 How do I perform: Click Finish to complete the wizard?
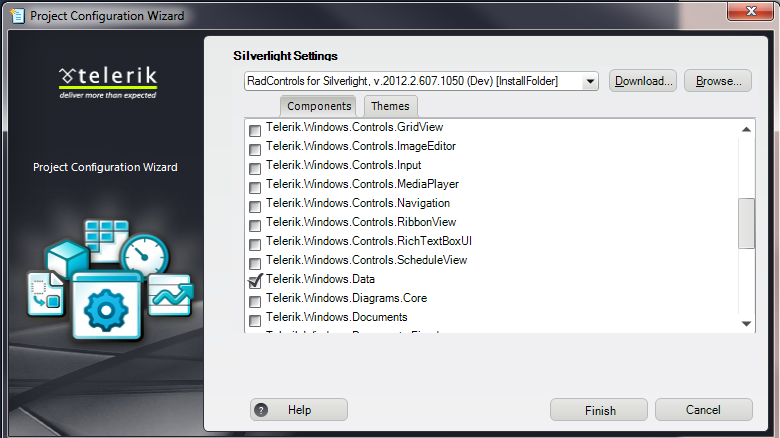tap(599, 410)
